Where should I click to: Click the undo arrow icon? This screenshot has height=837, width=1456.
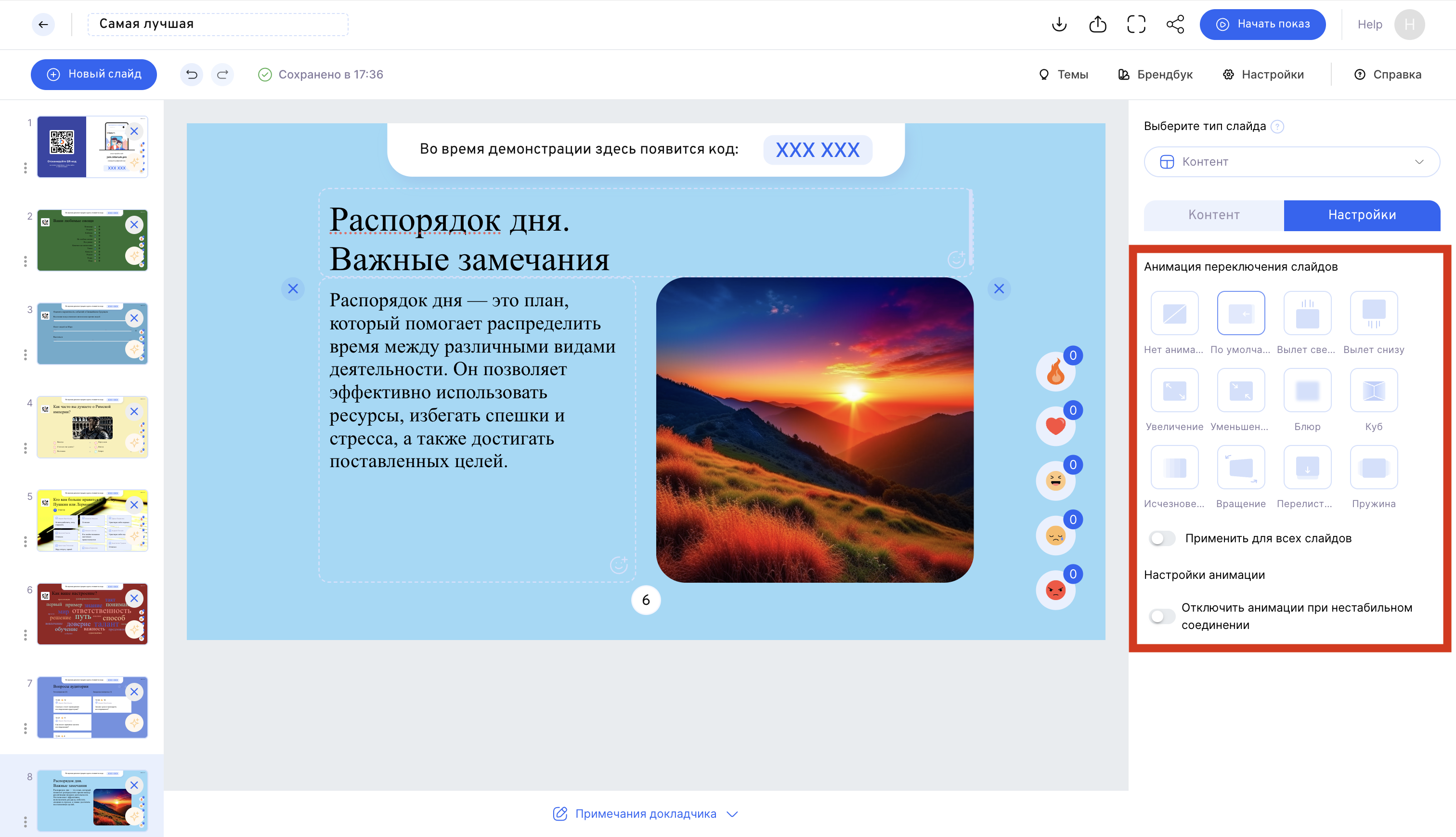coord(191,74)
